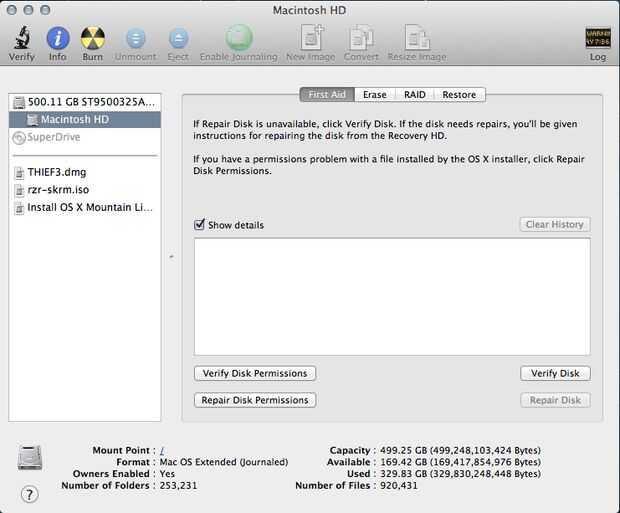Uncheck the Show details checkbox
The image size is (620, 513).
(200, 224)
